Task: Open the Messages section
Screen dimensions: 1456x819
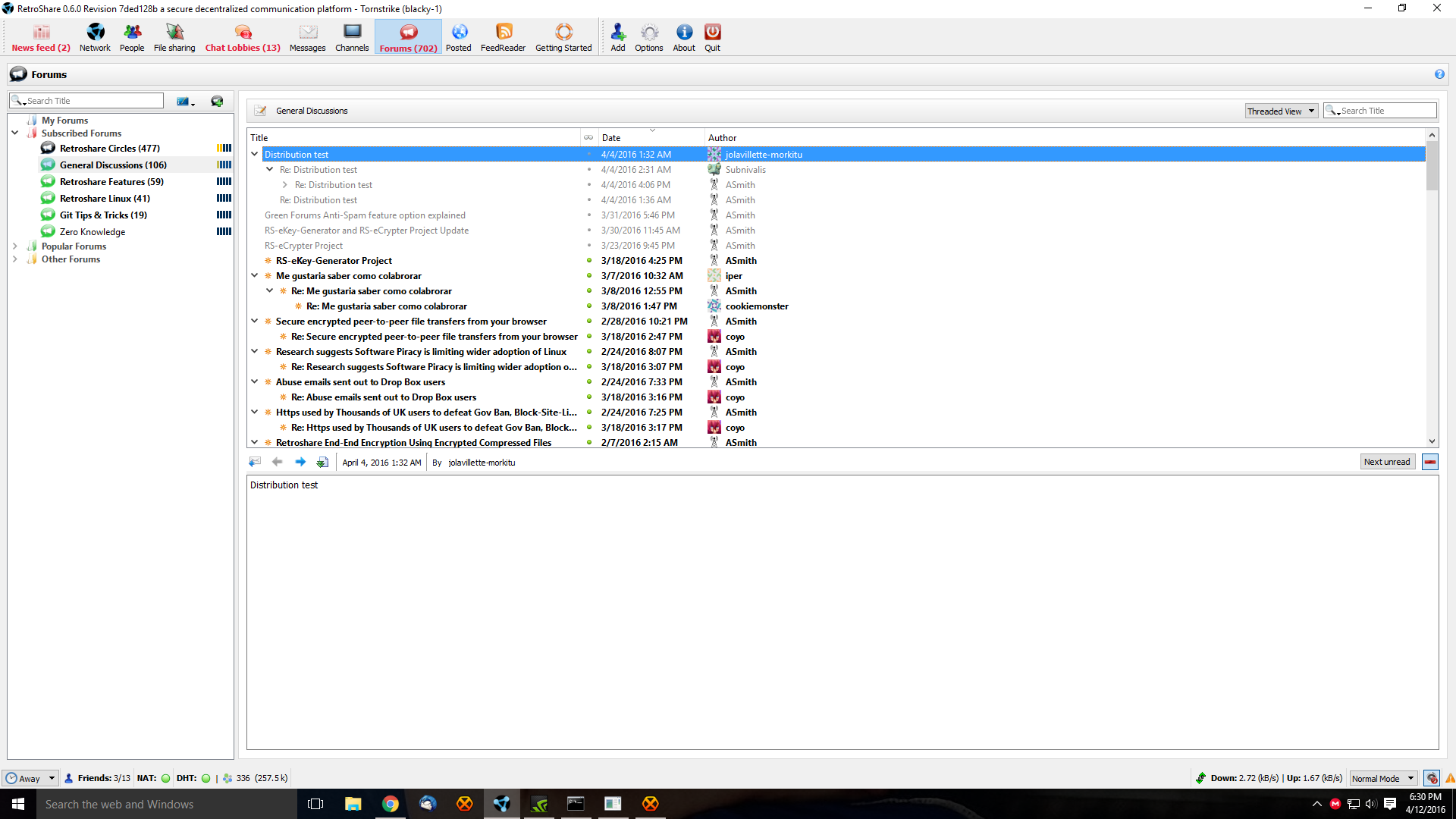Action: coord(307,37)
